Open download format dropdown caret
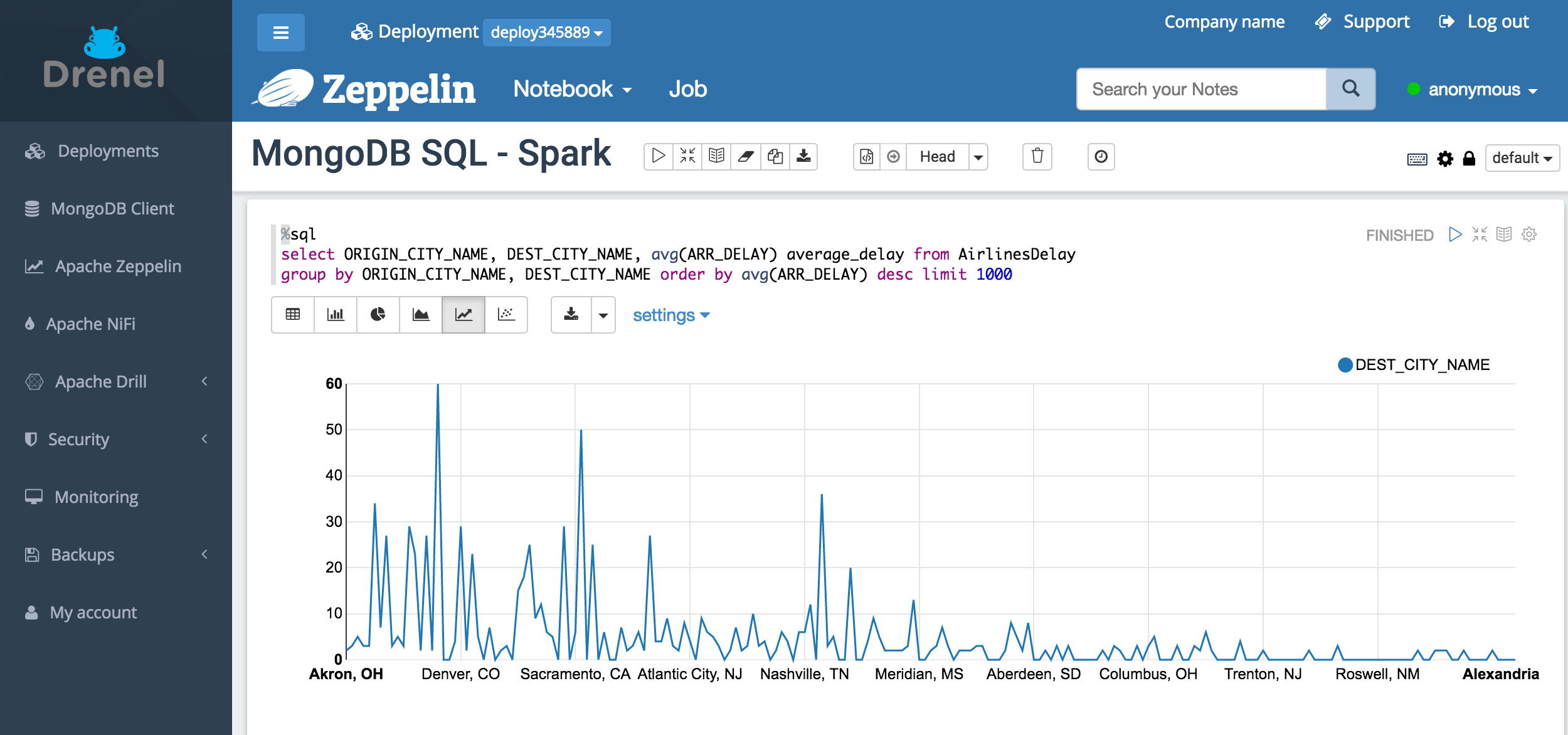This screenshot has width=1568, height=735. [x=603, y=315]
